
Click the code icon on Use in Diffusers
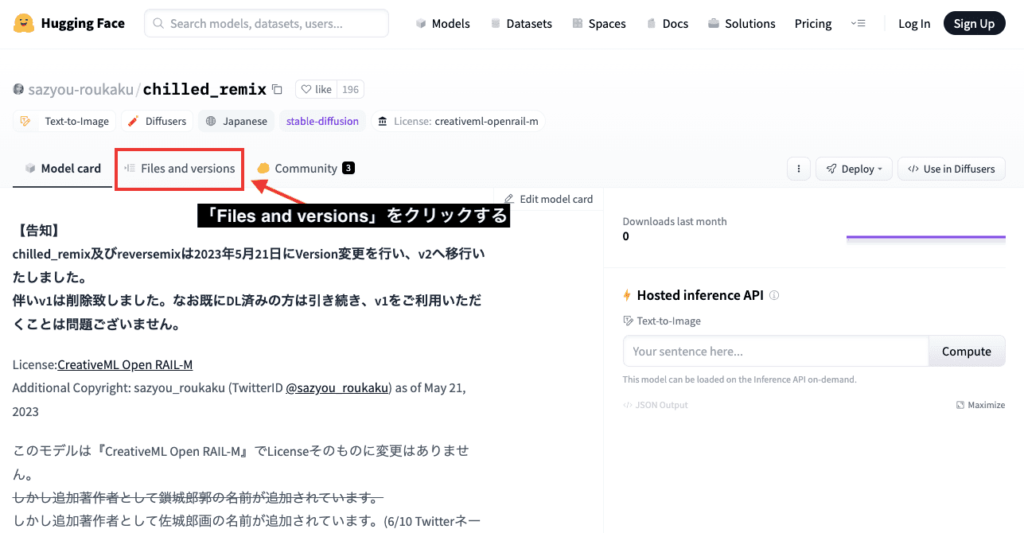913,169
